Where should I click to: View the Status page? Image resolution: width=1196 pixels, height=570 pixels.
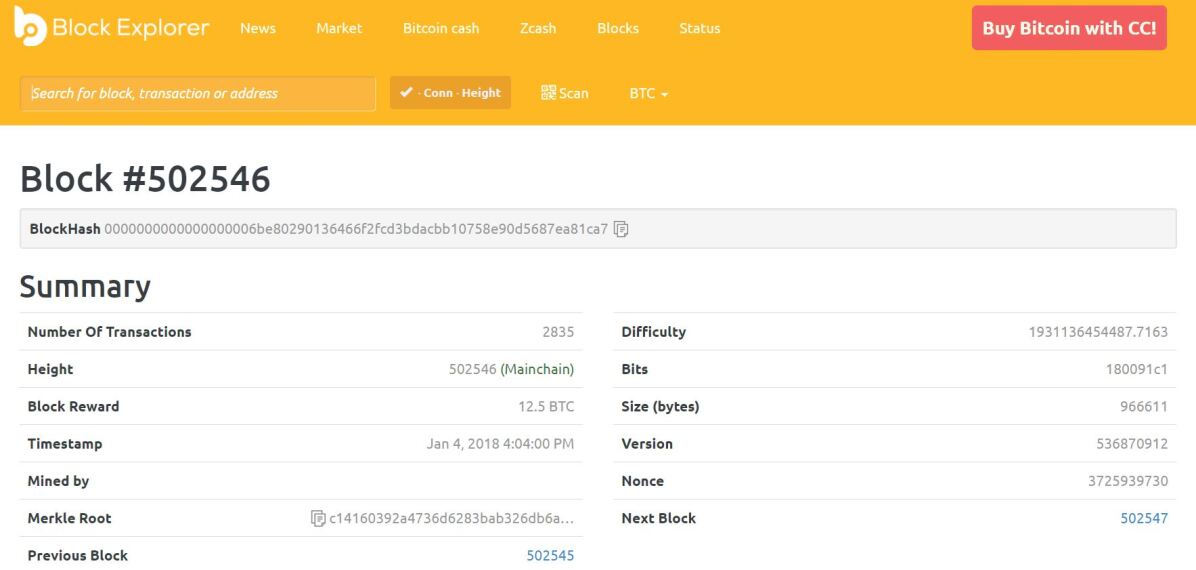(x=699, y=28)
